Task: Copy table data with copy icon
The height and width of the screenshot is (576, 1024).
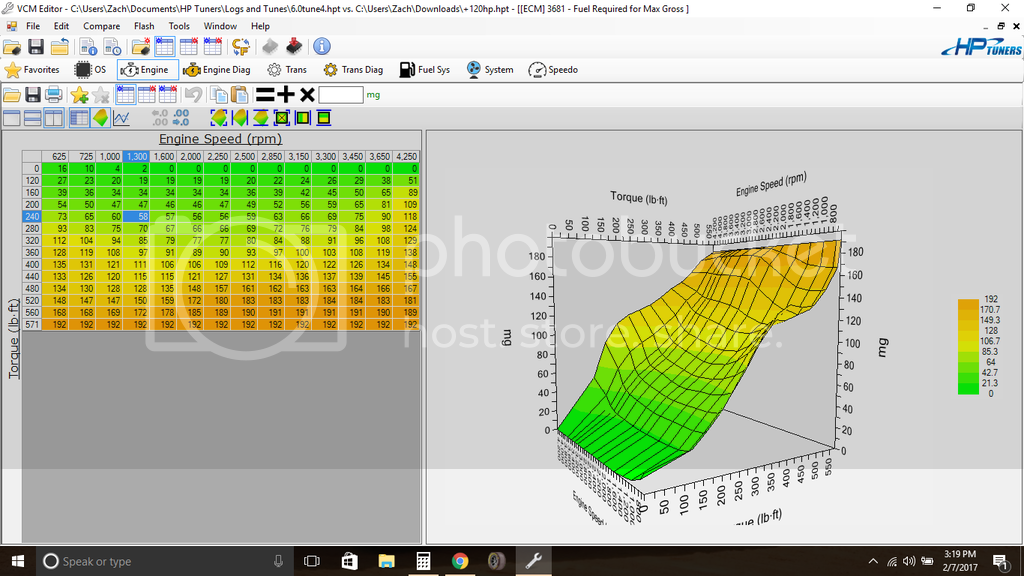Action: click(219, 95)
